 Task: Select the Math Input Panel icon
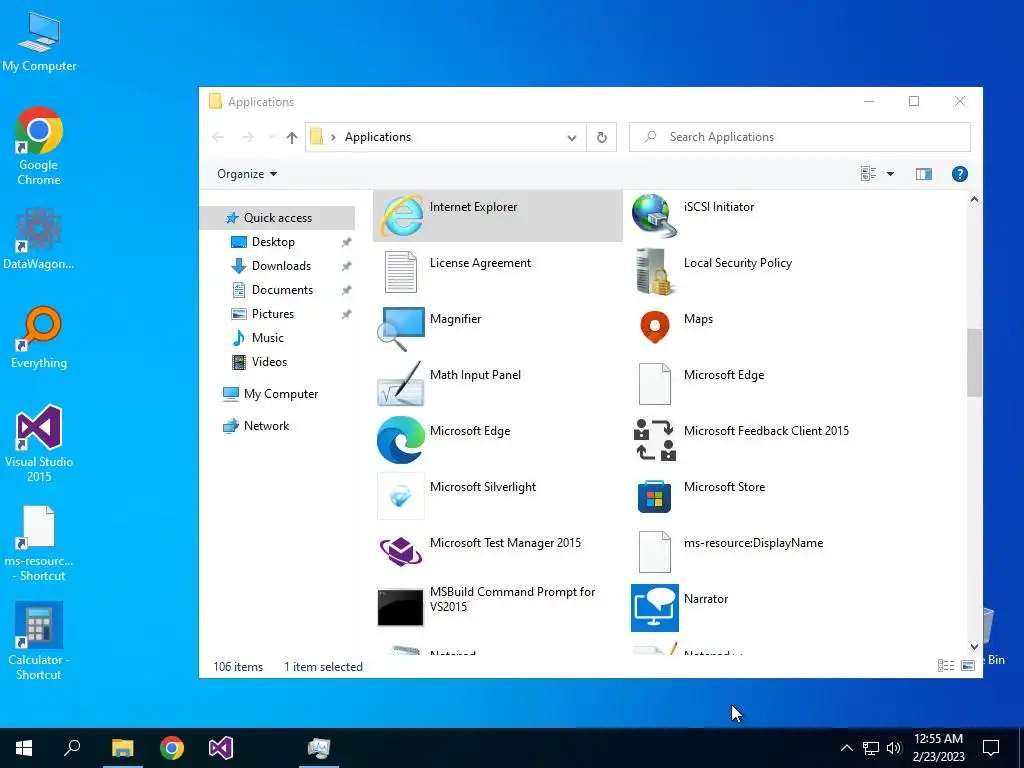(x=401, y=384)
